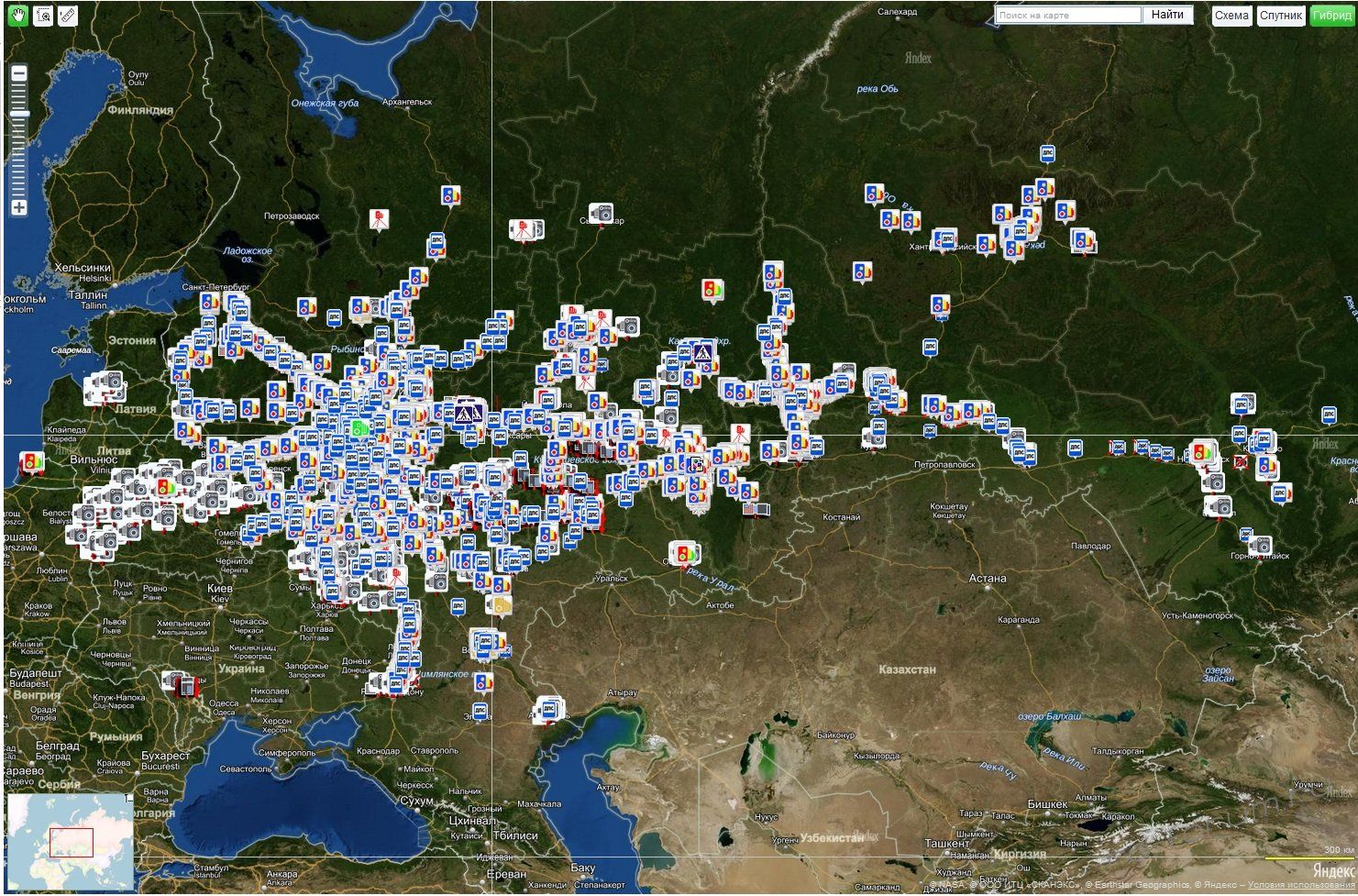Collapse the overview minimap
The image size is (1358, 896).
(x=129, y=800)
